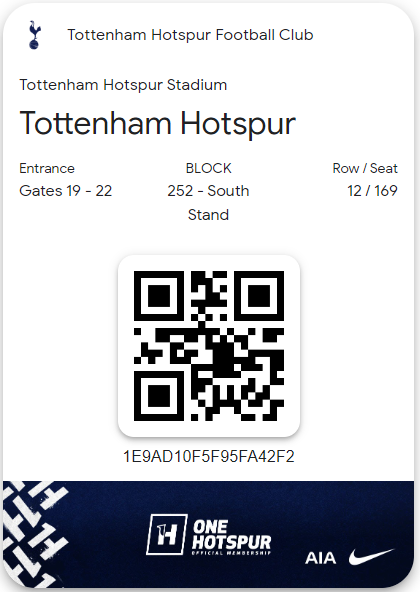Click the Tottenham Hotspur Stadium venue text

[x=123, y=85]
